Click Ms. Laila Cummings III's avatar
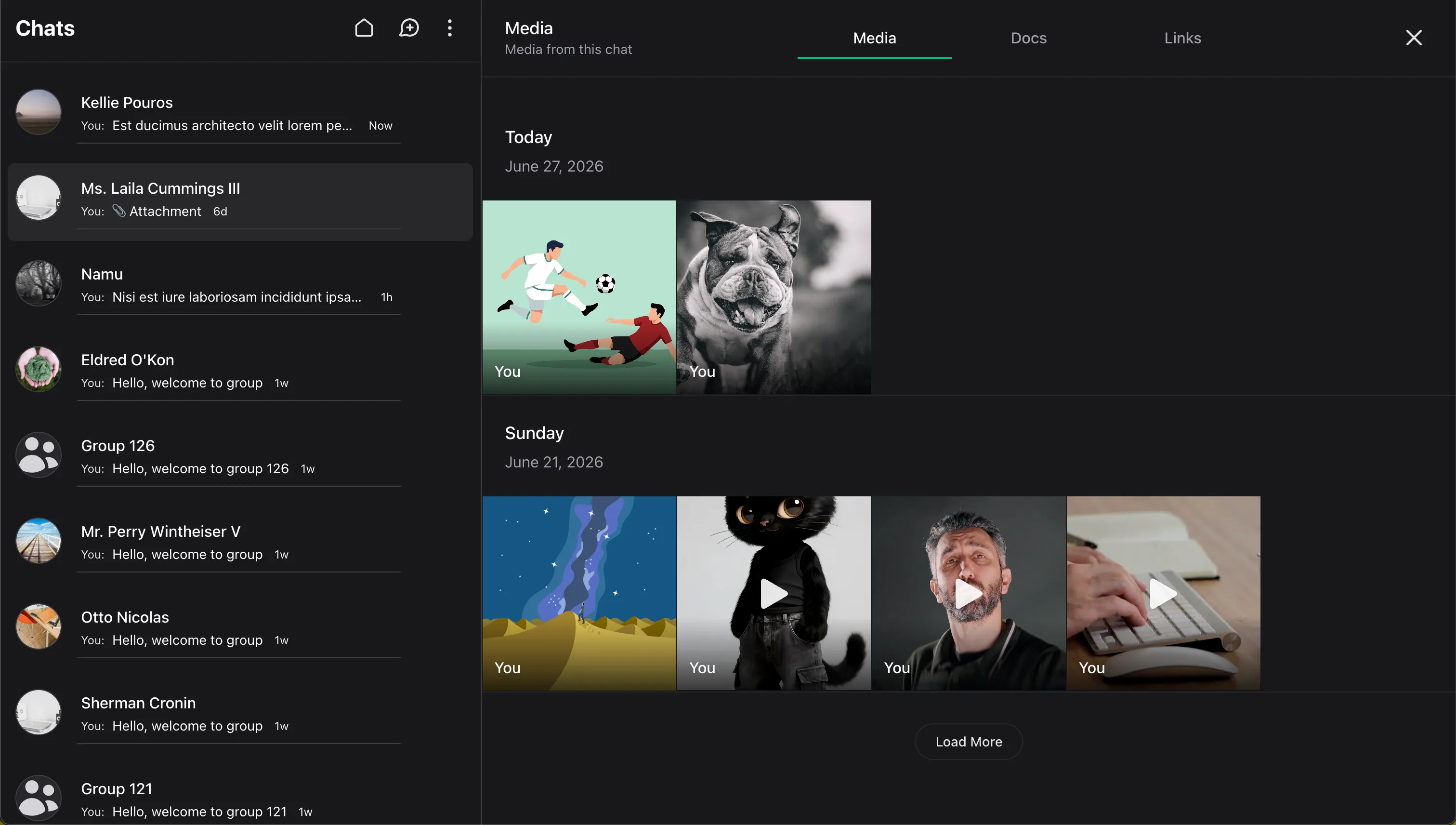Image resolution: width=1456 pixels, height=825 pixels. pos(39,198)
